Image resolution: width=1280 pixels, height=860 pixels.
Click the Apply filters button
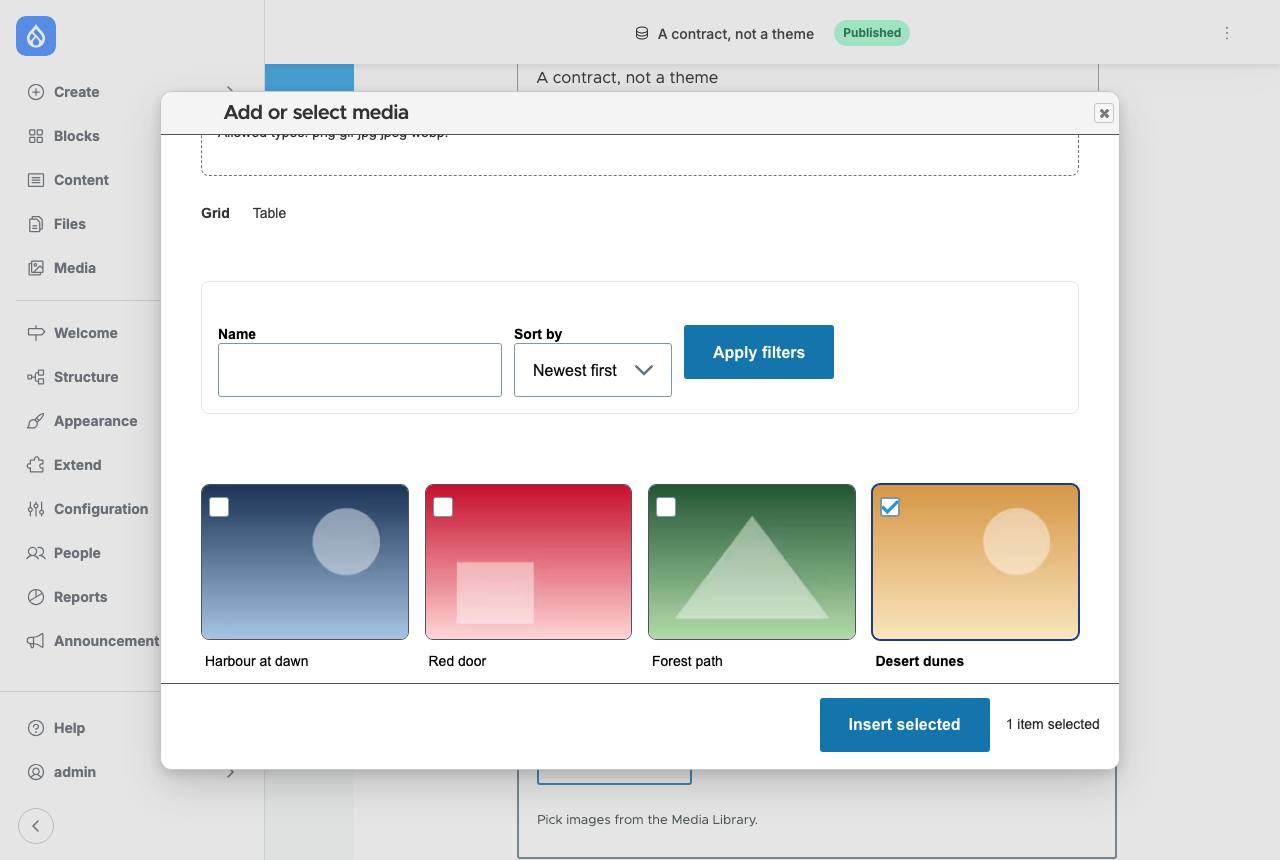(x=759, y=352)
